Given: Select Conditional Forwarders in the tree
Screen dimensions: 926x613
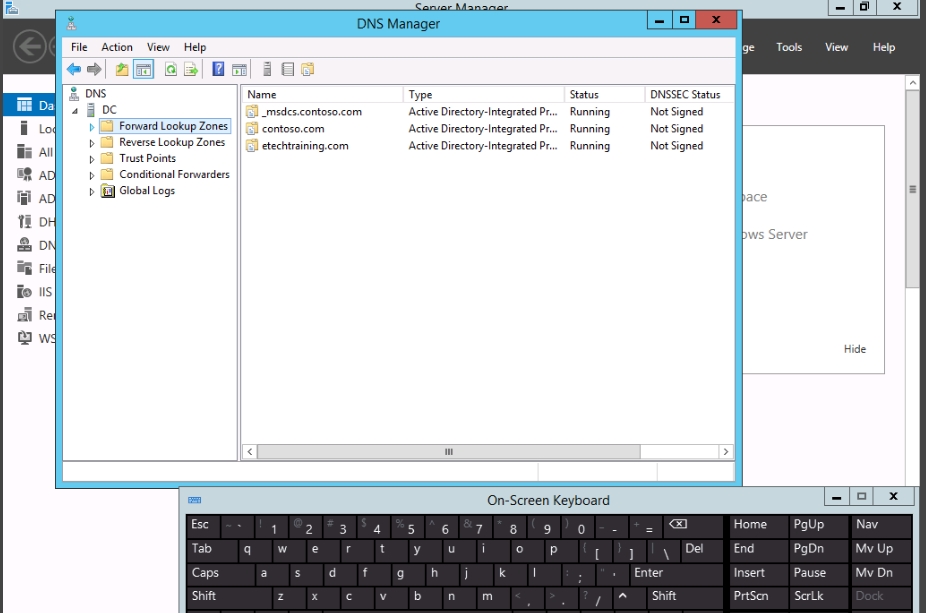Looking at the screenshot, I should click(x=174, y=174).
